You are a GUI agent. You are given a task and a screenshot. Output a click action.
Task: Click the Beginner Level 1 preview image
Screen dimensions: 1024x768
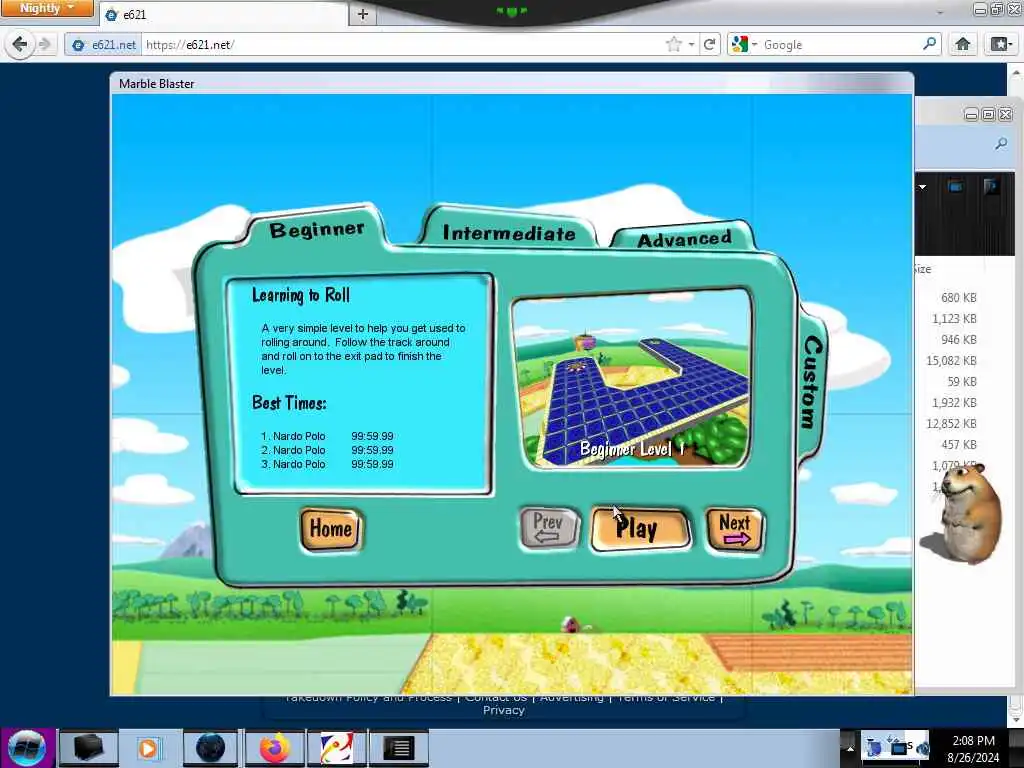(632, 378)
